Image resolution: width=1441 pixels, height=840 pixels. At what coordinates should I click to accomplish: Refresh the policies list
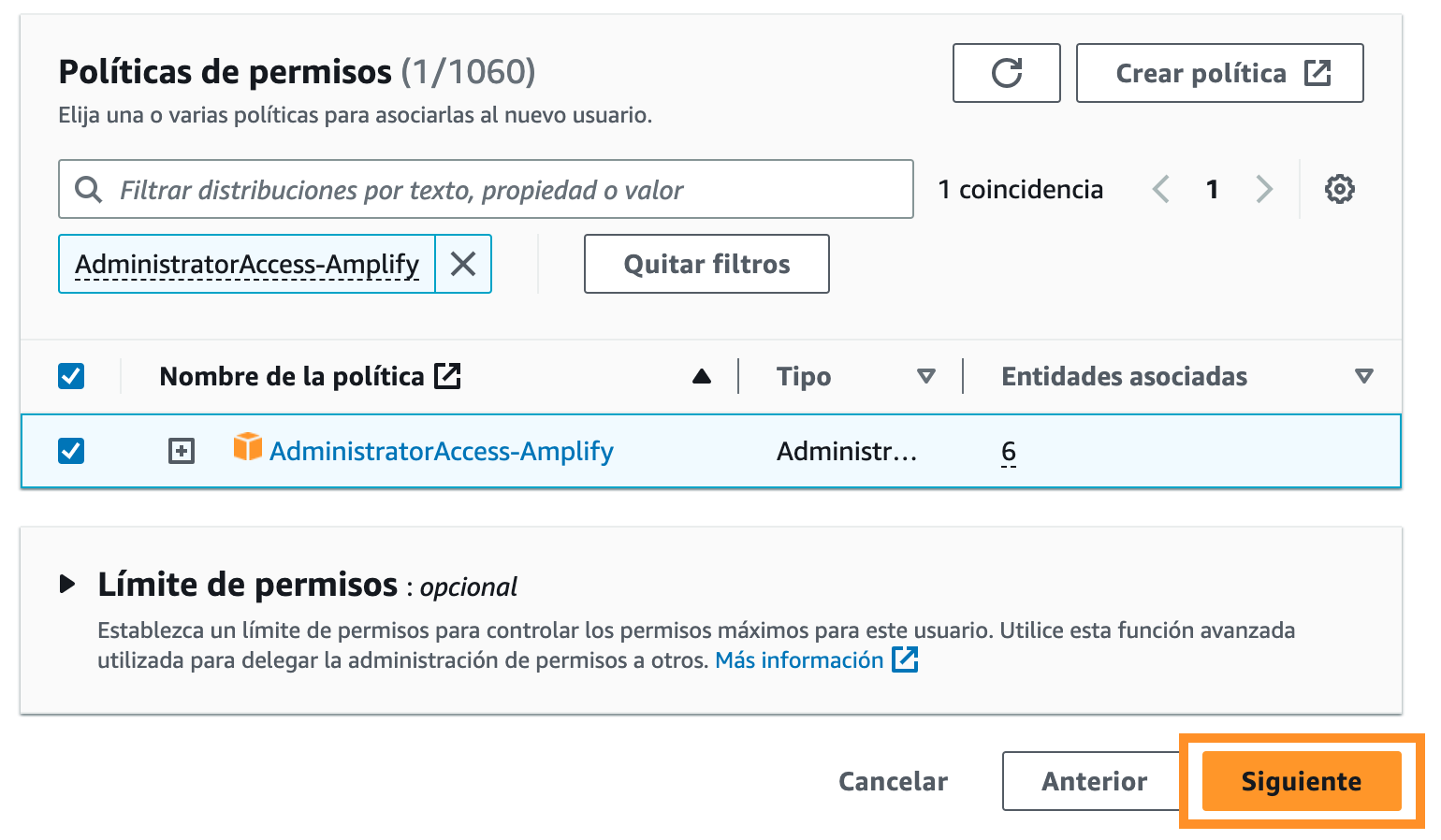1006,73
